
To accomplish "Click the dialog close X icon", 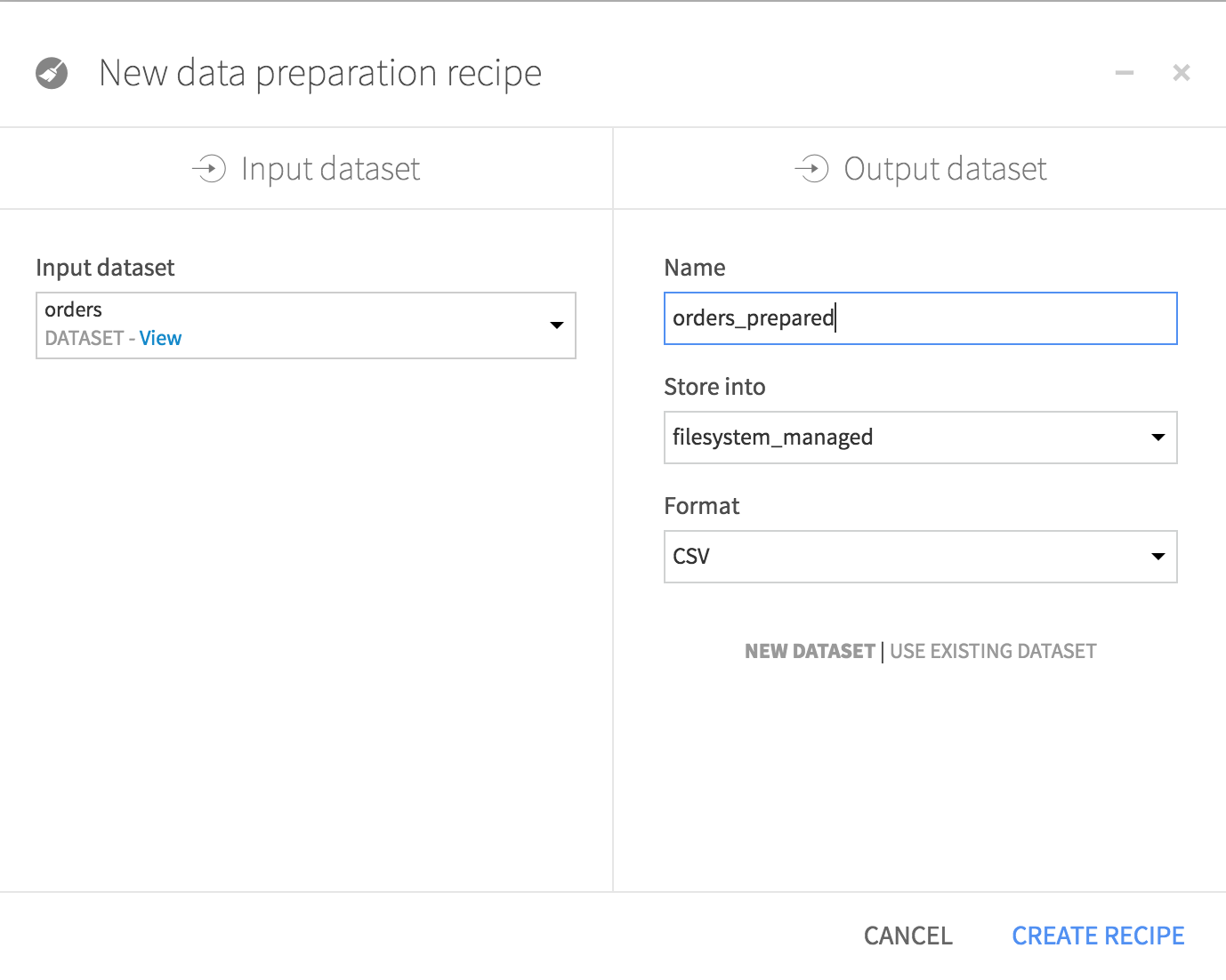I will pos(1181,73).
